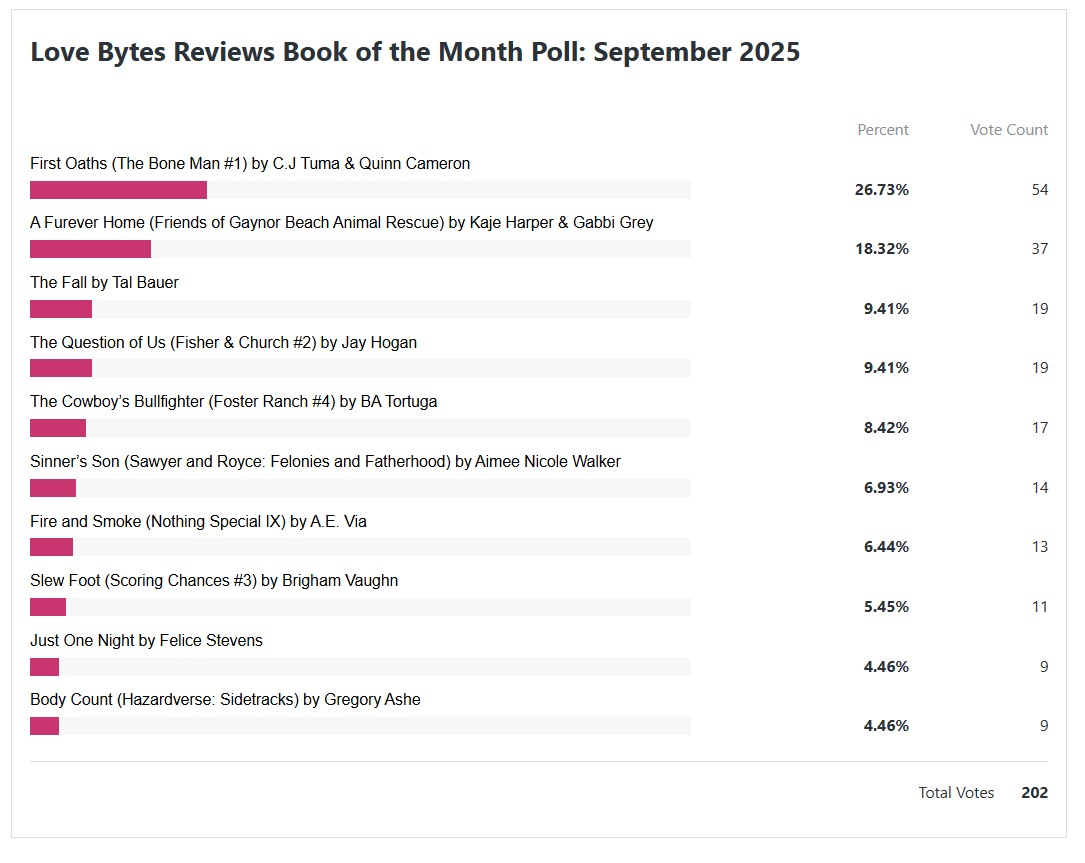
Task: Click the 18.32% percentage value
Action: click(x=881, y=249)
